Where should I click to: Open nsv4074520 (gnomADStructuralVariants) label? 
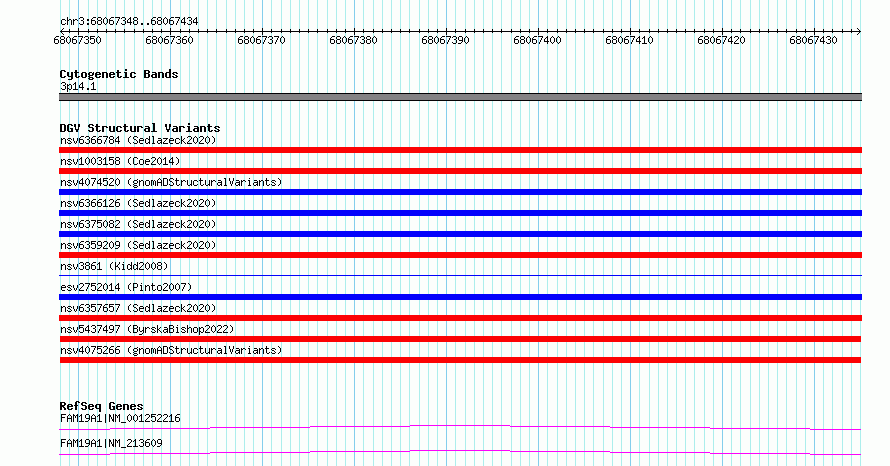point(171,182)
